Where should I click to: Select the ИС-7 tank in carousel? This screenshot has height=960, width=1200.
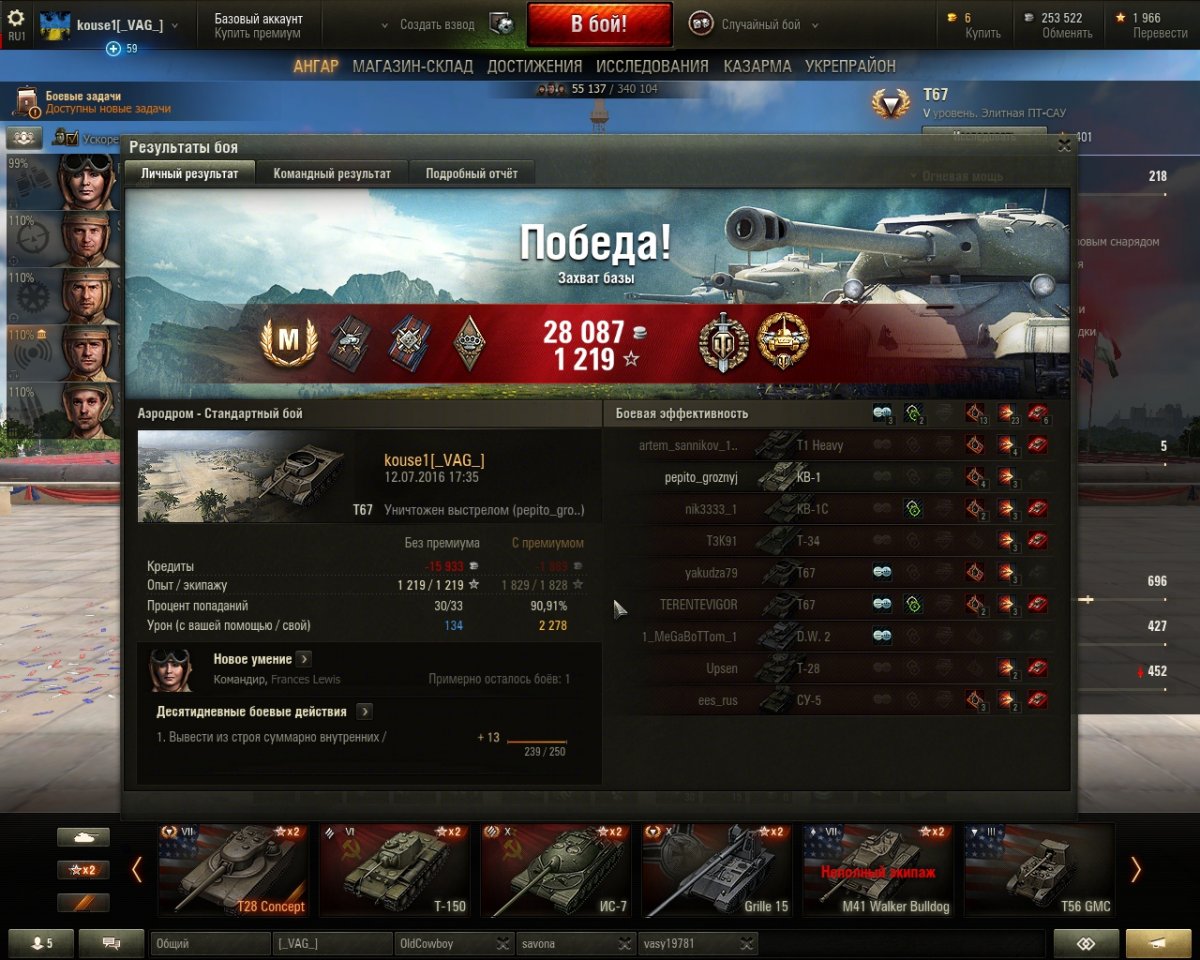pos(556,870)
